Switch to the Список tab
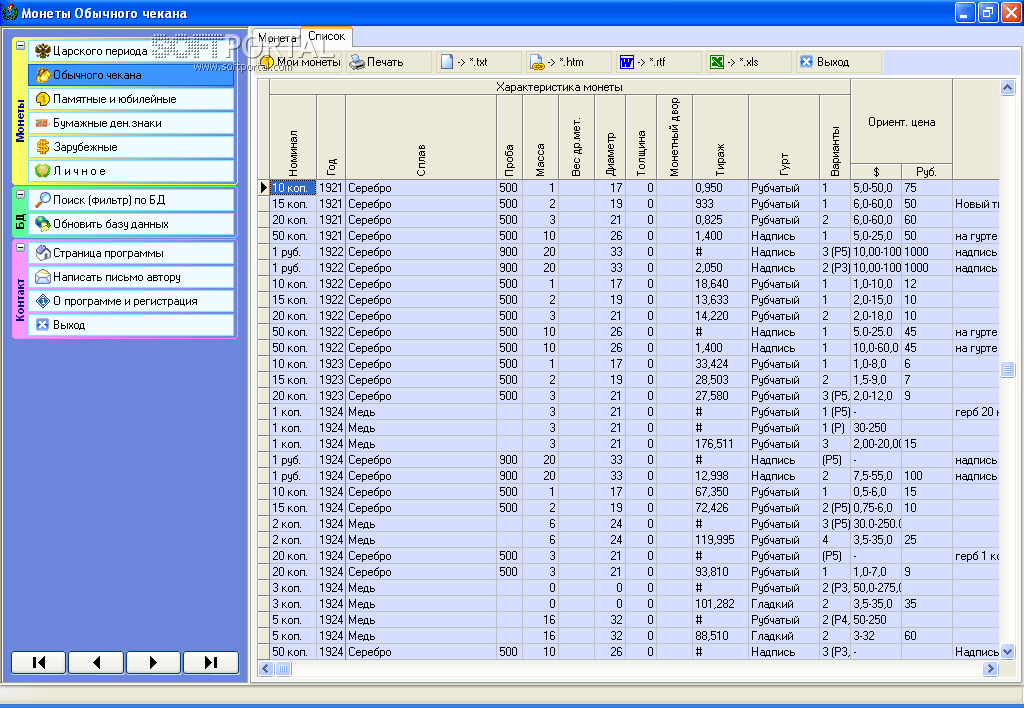 [x=326, y=36]
